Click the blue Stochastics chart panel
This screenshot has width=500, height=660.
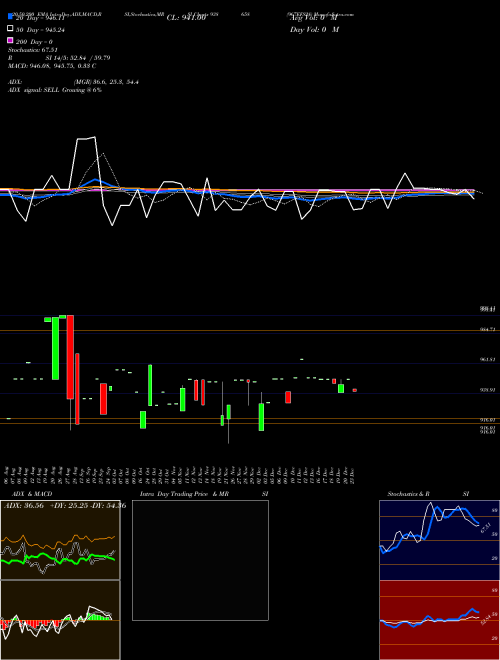point(439,540)
